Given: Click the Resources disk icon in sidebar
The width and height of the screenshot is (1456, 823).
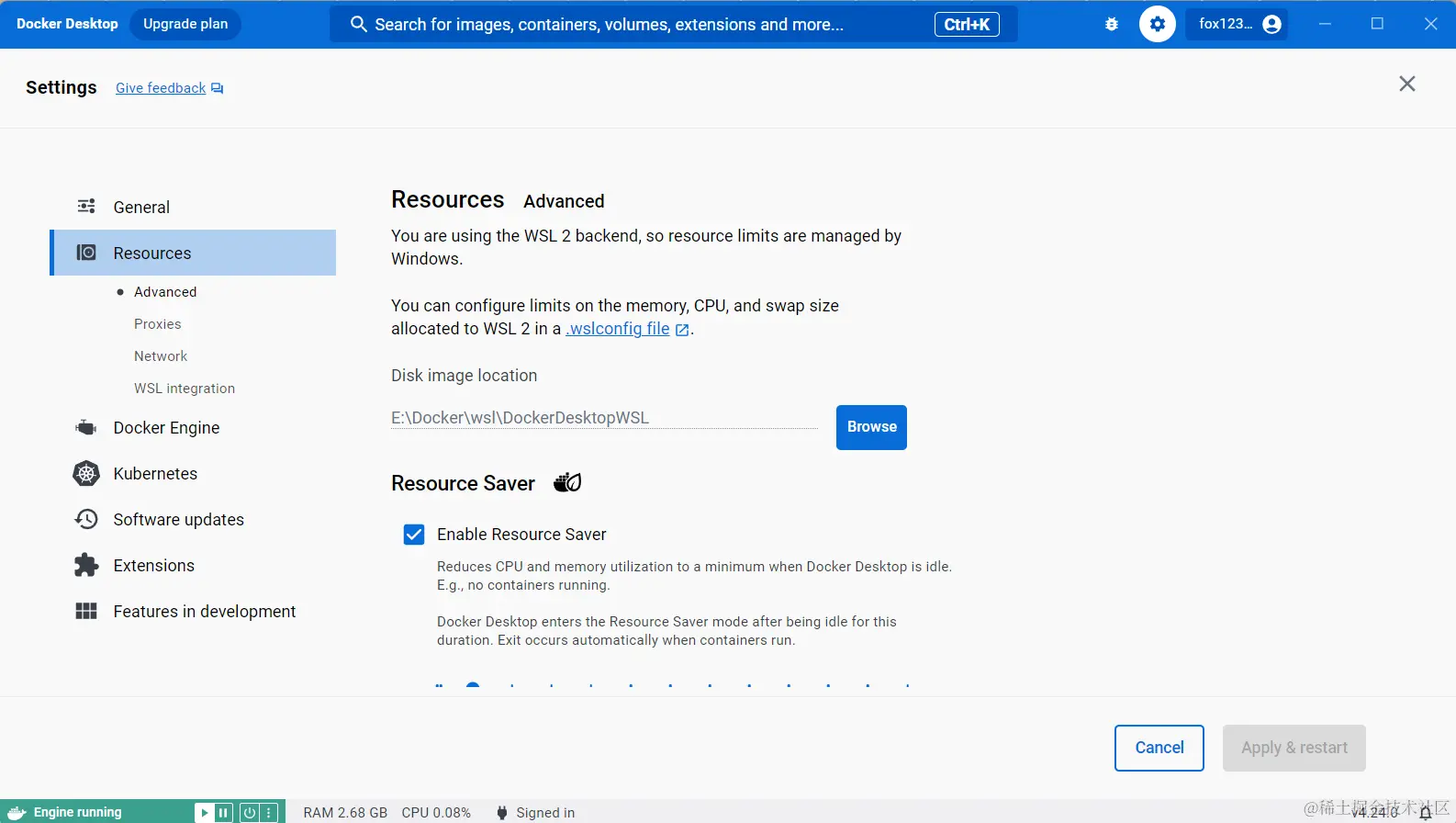Looking at the screenshot, I should (86, 253).
